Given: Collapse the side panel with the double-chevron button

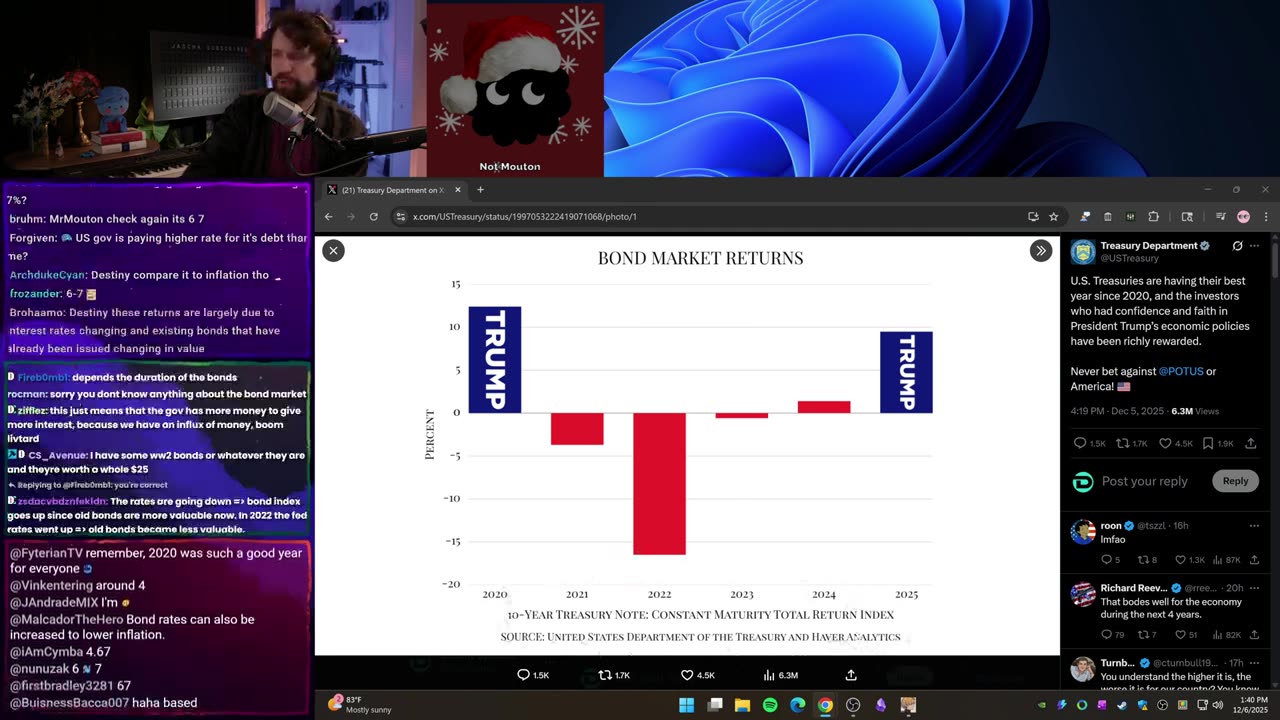Looking at the screenshot, I should (1040, 251).
